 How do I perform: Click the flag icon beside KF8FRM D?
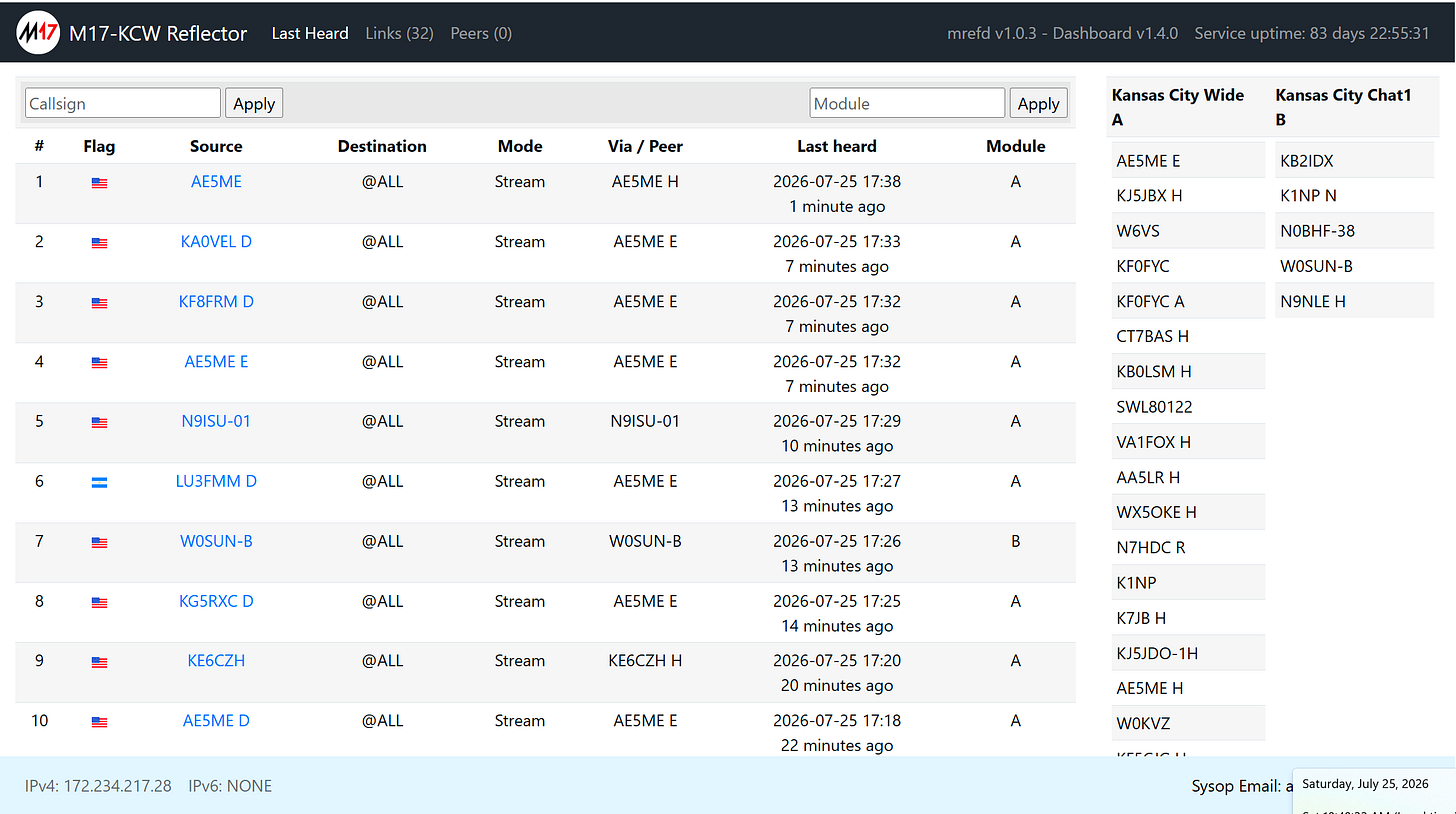tap(99, 303)
